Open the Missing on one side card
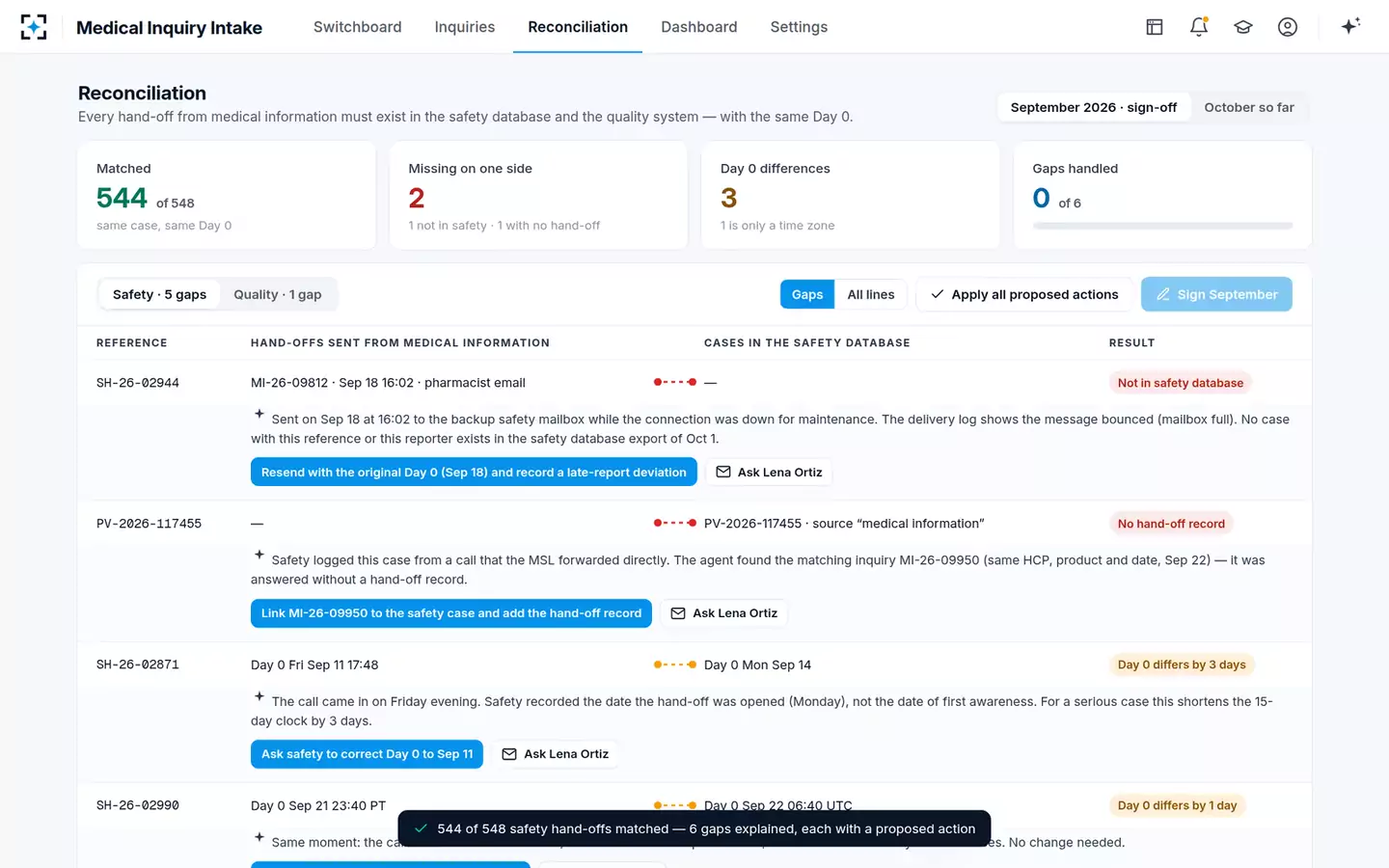The height and width of the screenshot is (868, 1389). tap(538, 195)
